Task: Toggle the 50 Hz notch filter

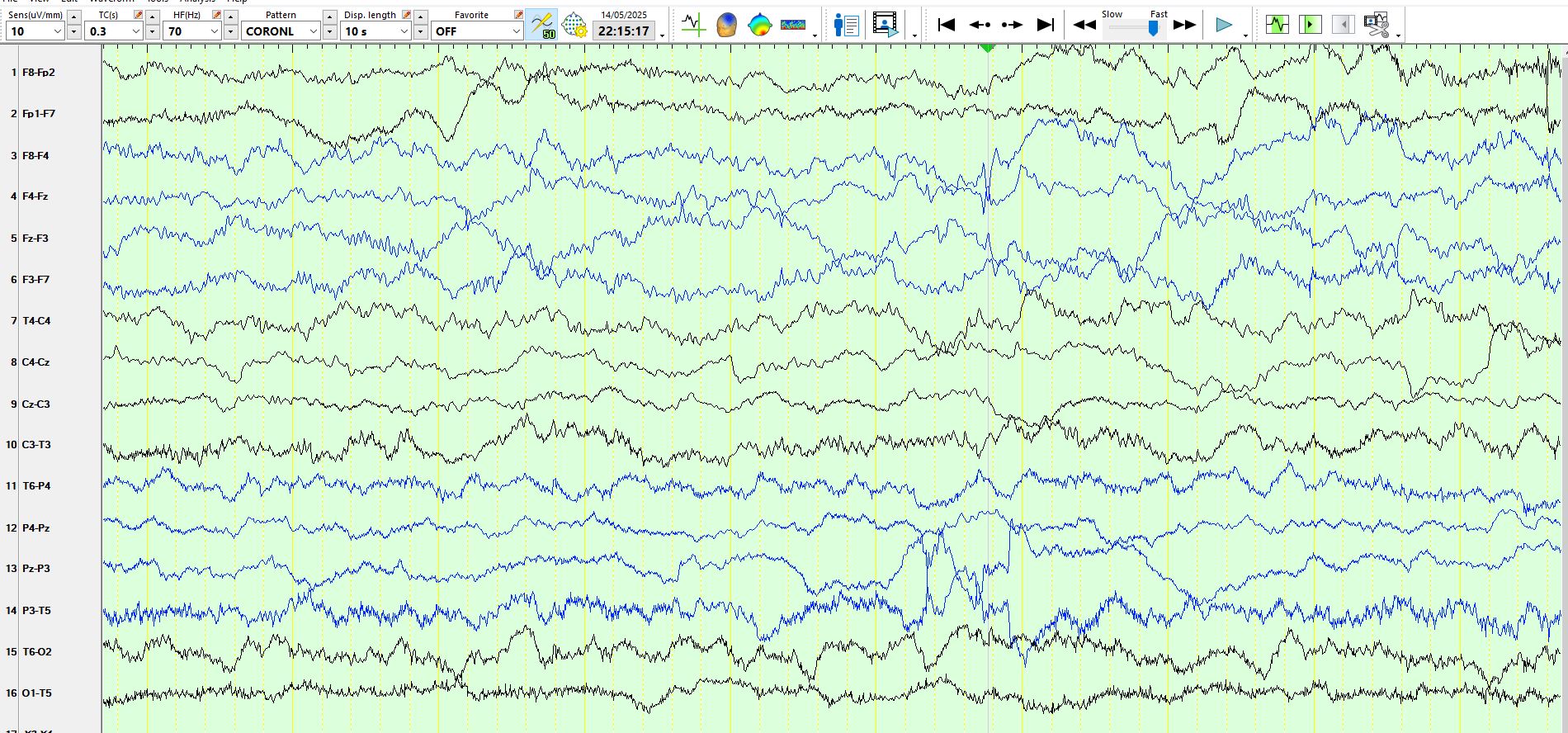Action: point(541,25)
